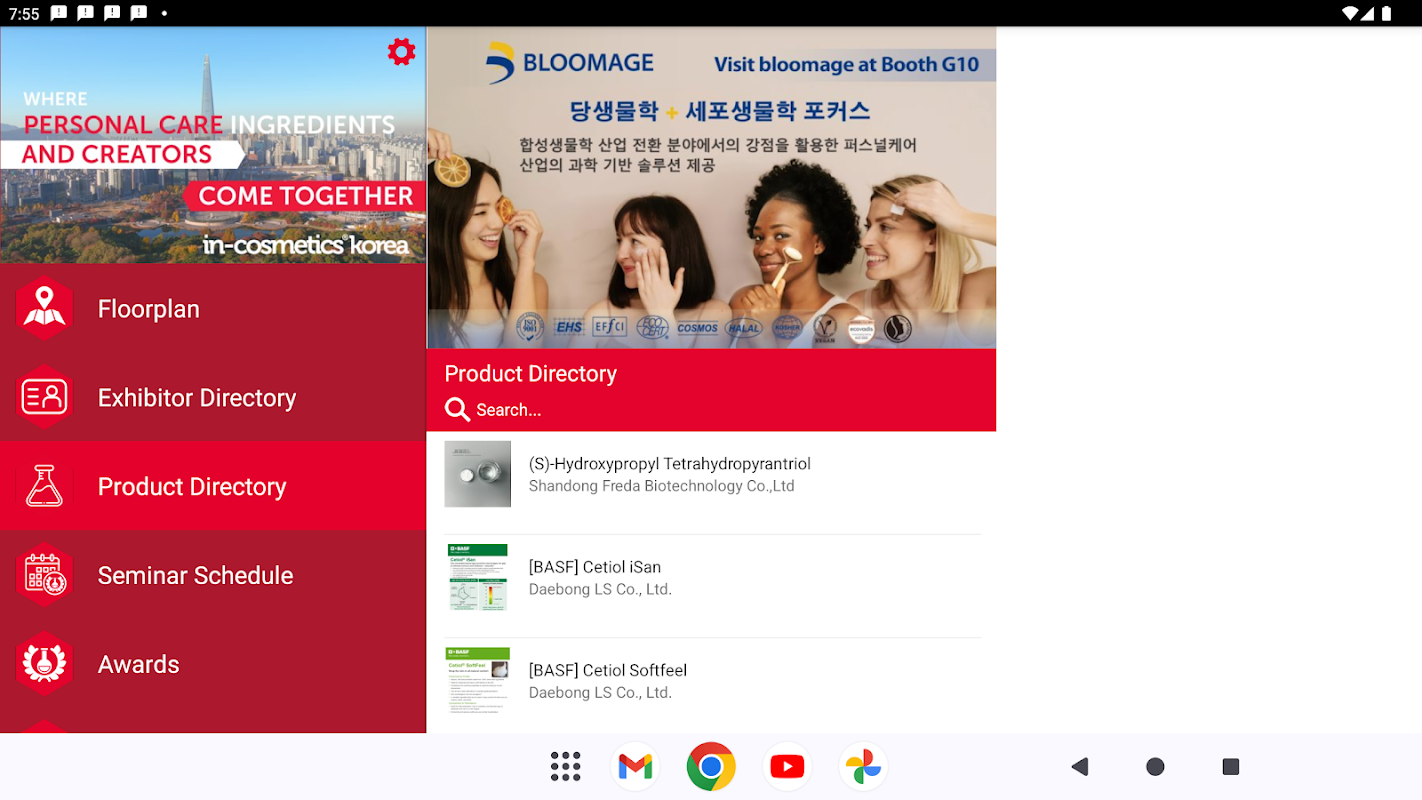
Task: Click the Exhibitor Directory card icon
Action: tap(45, 397)
